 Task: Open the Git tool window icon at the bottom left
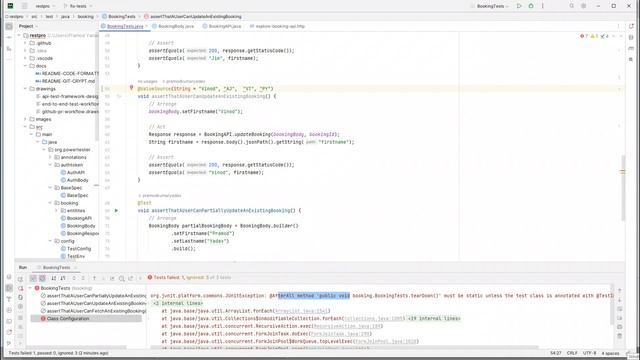click(9, 343)
